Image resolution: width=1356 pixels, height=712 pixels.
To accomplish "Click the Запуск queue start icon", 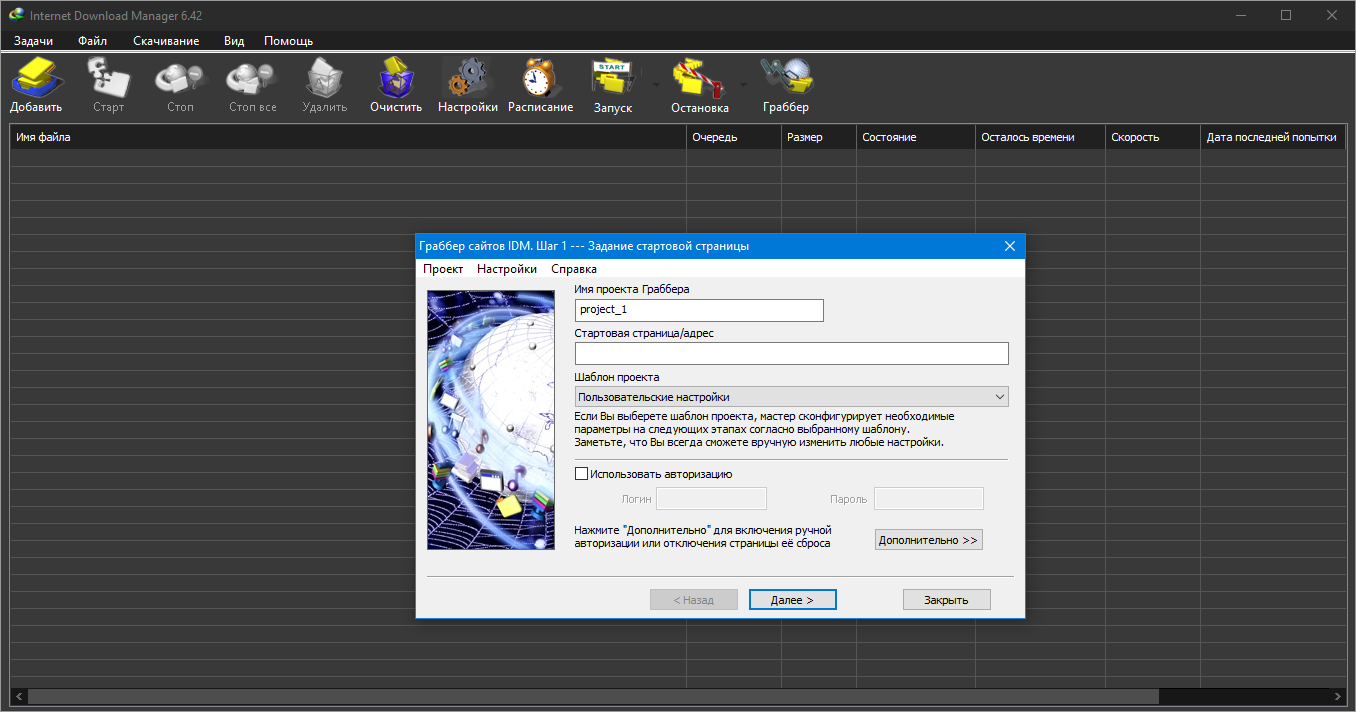I will coord(612,85).
